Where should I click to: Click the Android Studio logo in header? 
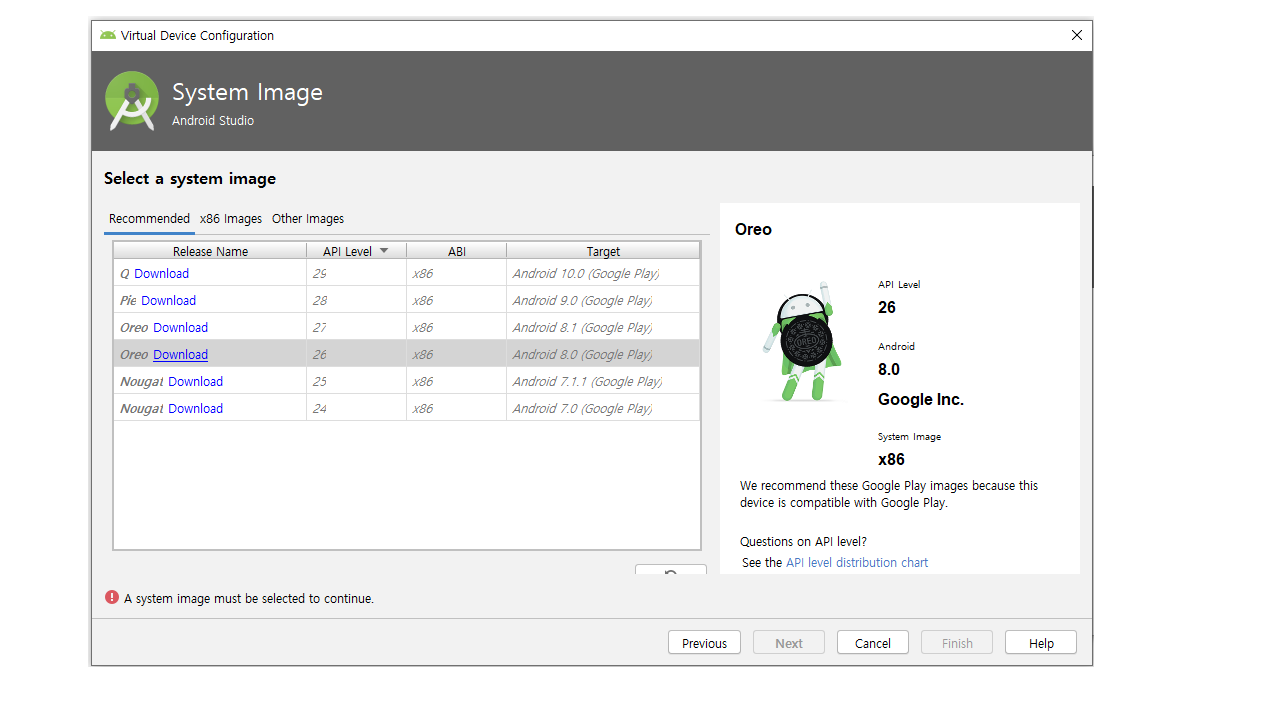[x=132, y=101]
